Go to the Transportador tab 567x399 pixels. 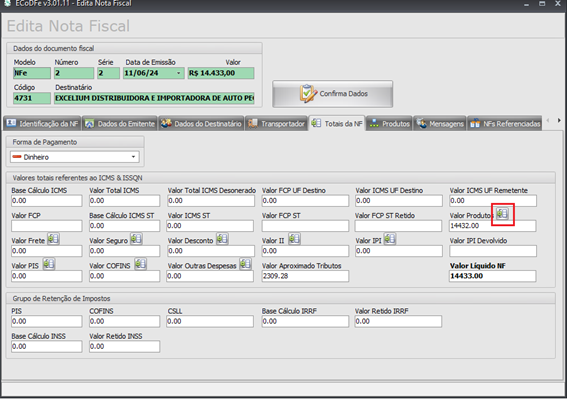click(277, 124)
